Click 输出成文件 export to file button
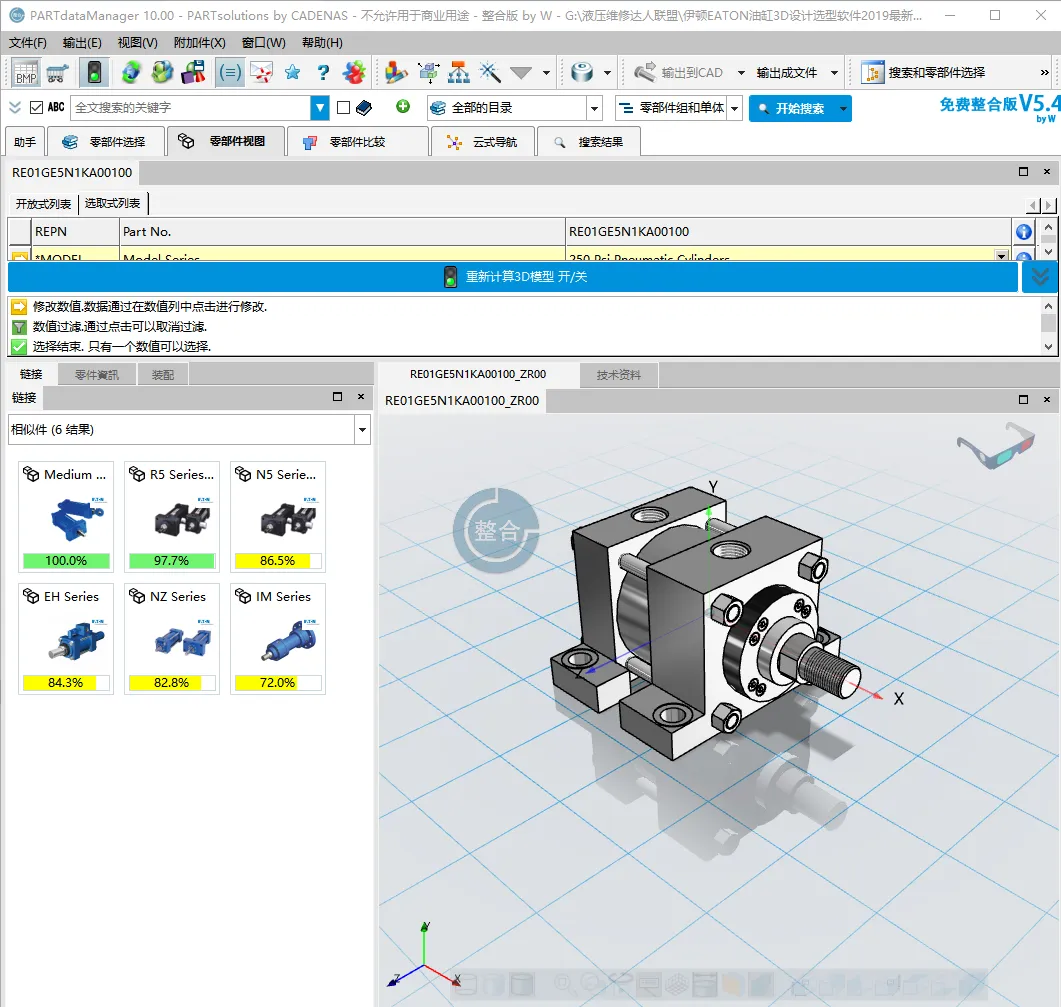 786,72
